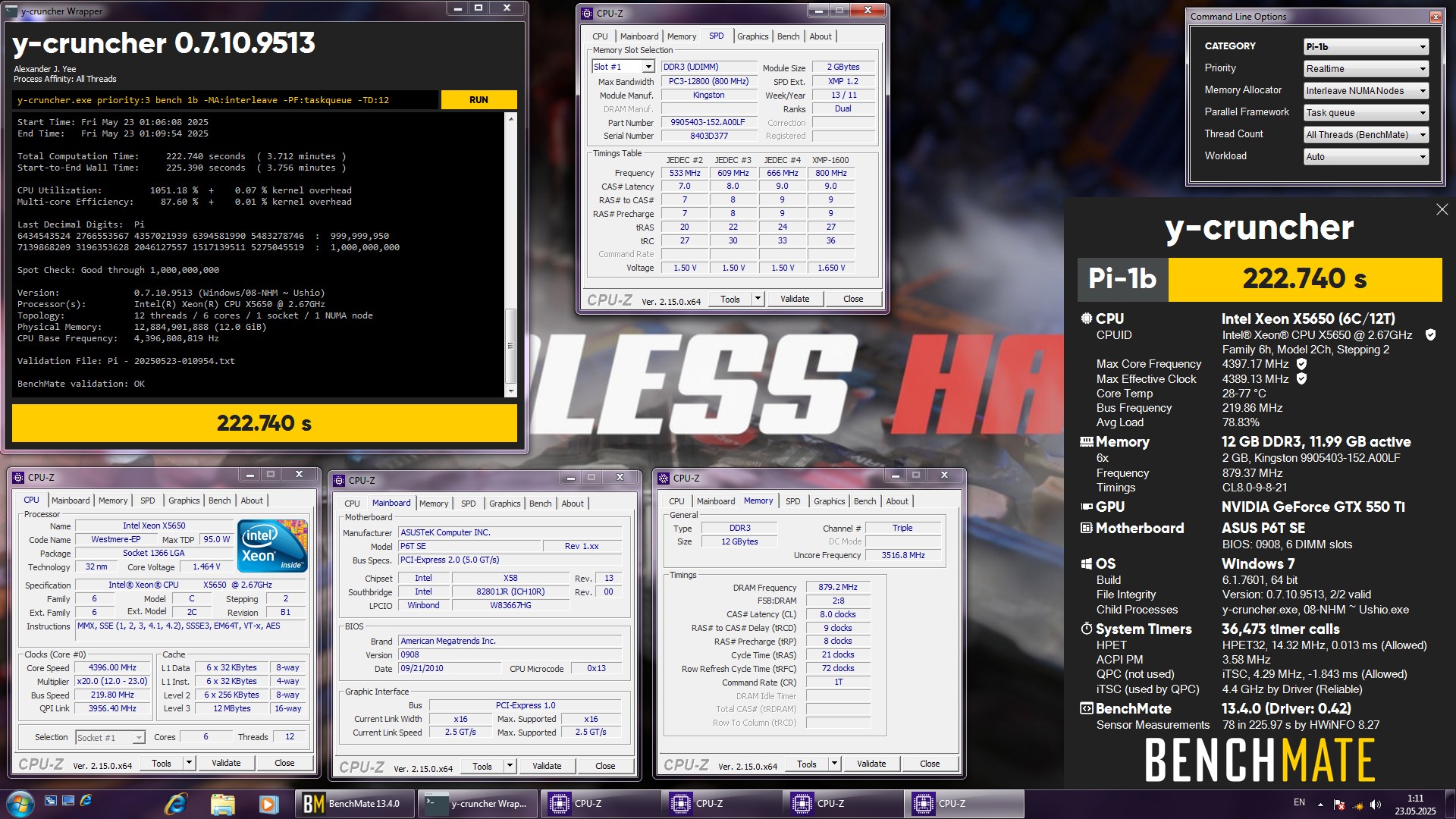Click the GPU card icon in BenchMate panel
Viewport: 1456px width, 819px height.
pos(1086,507)
